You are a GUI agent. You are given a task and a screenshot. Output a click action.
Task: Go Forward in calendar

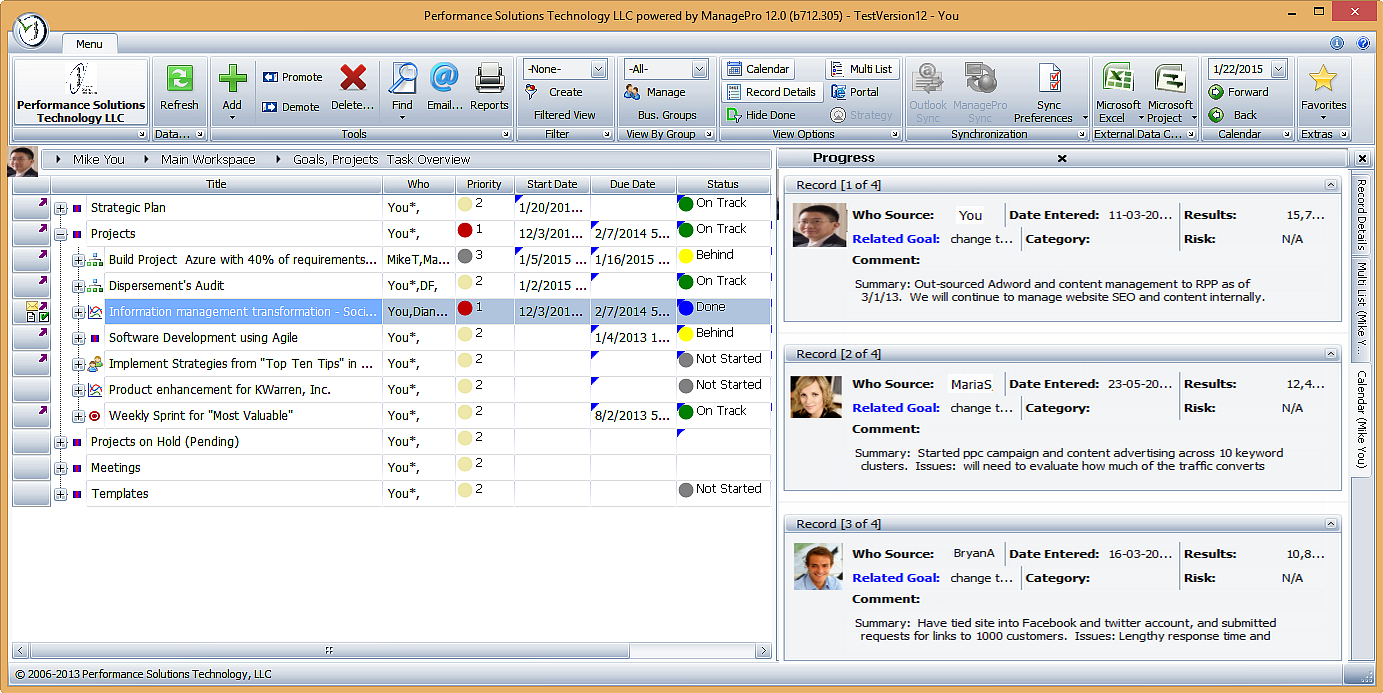(1238, 92)
